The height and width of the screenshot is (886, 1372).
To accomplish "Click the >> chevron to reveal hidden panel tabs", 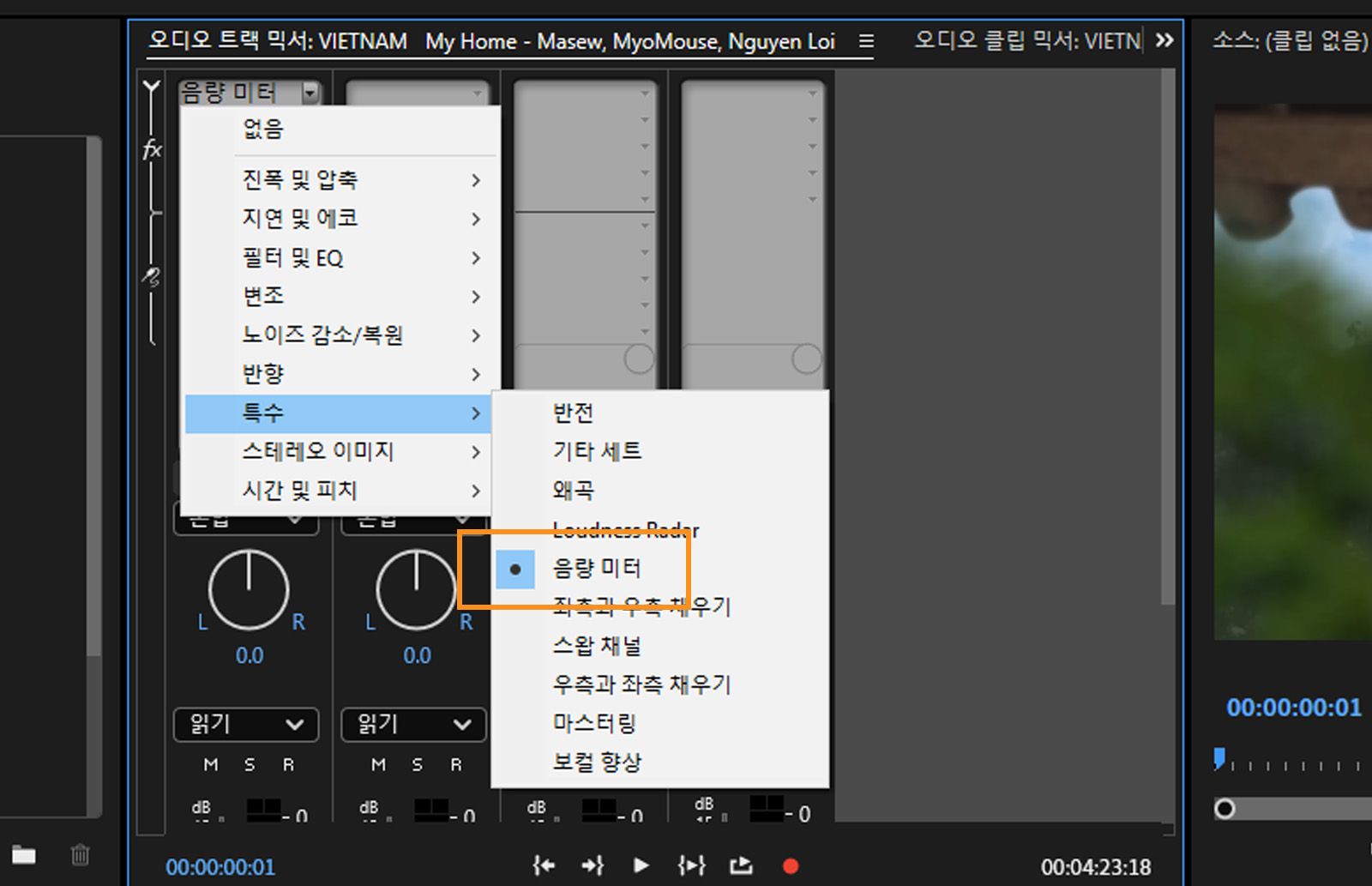I will point(1164,39).
